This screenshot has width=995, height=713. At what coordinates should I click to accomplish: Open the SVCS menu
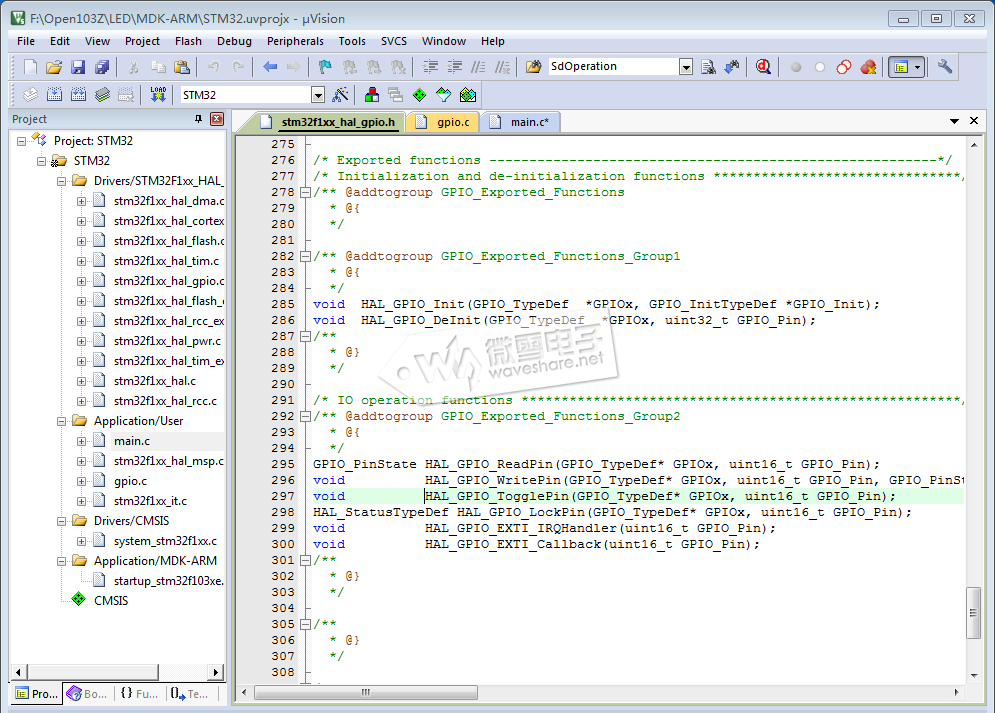pos(394,41)
